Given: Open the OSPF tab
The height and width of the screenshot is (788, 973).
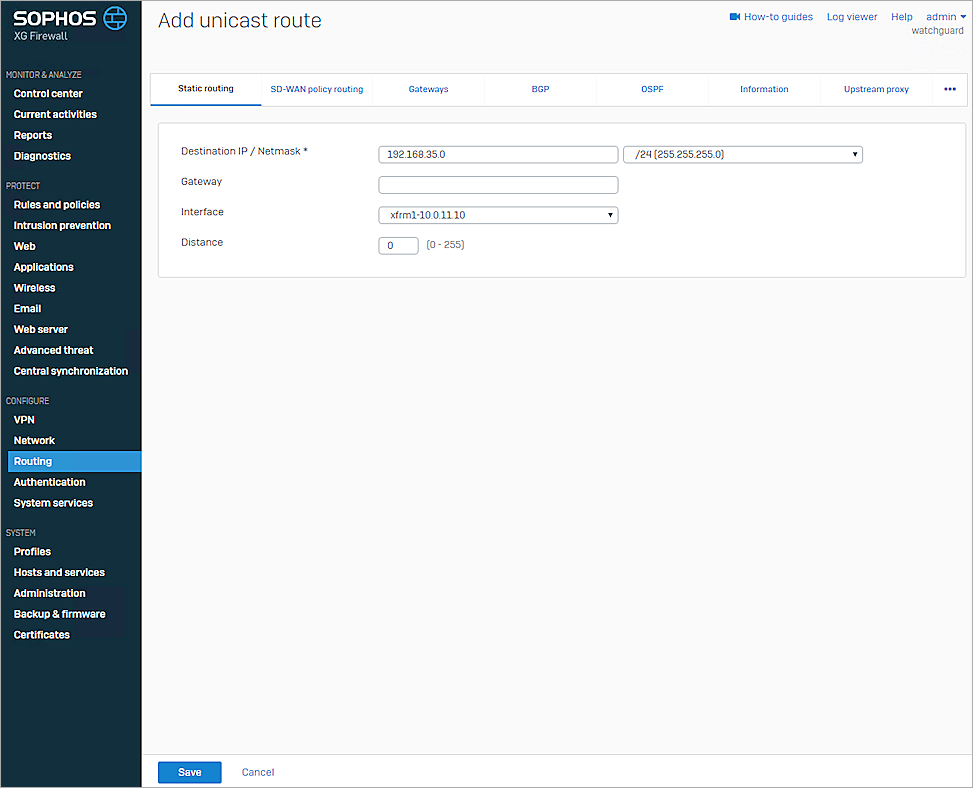Looking at the screenshot, I should [652, 89].
